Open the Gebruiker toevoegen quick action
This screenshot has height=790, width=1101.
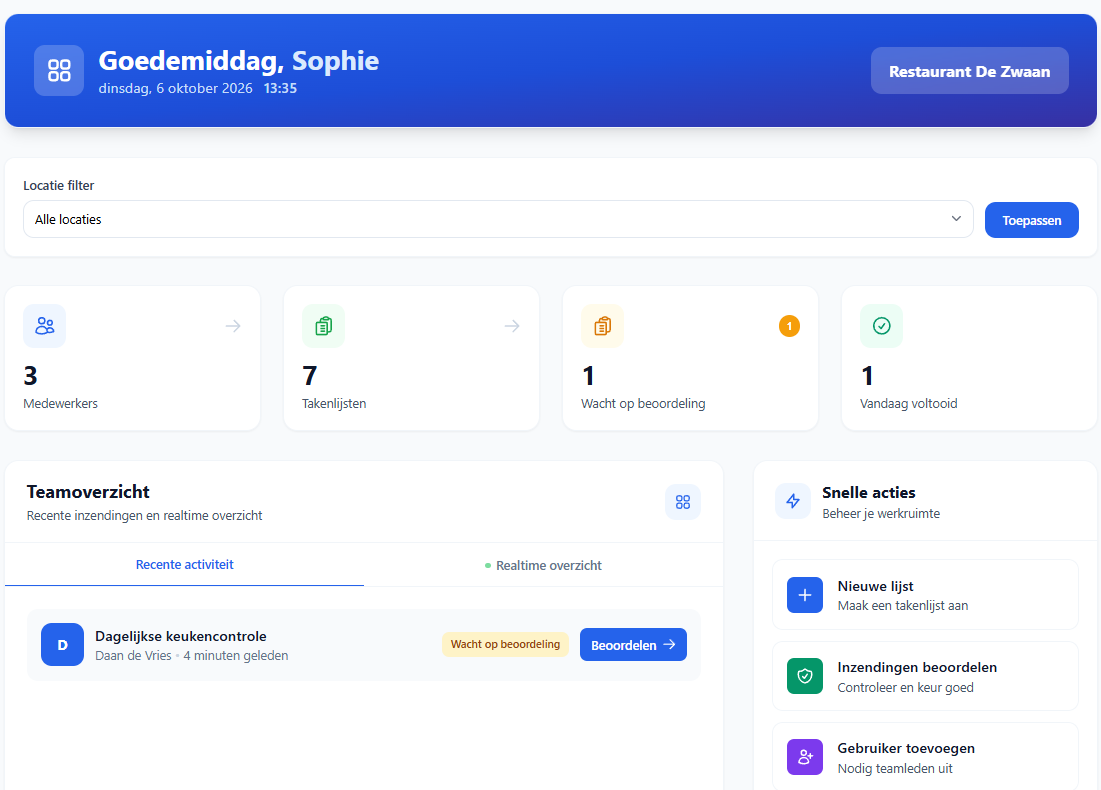(925, 757)
